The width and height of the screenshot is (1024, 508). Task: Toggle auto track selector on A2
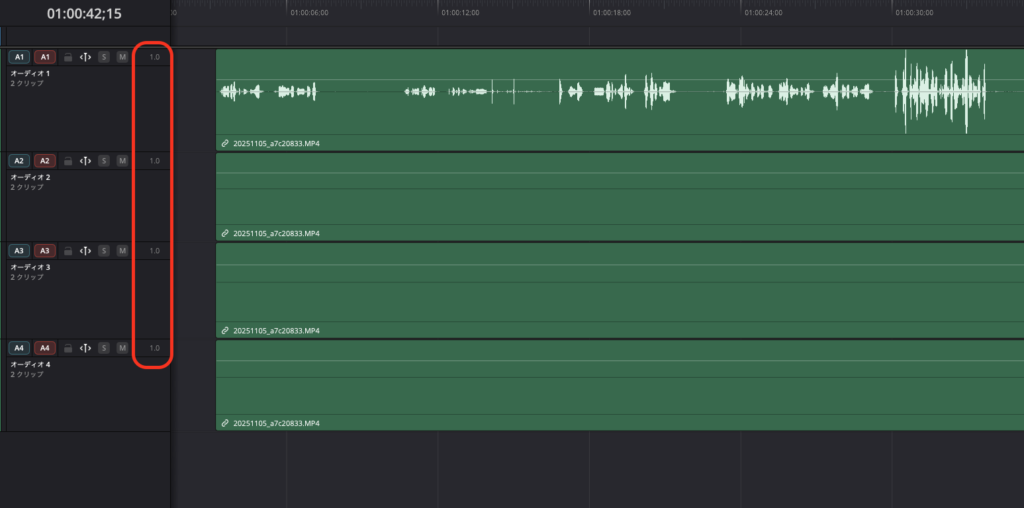click(85, 160)
